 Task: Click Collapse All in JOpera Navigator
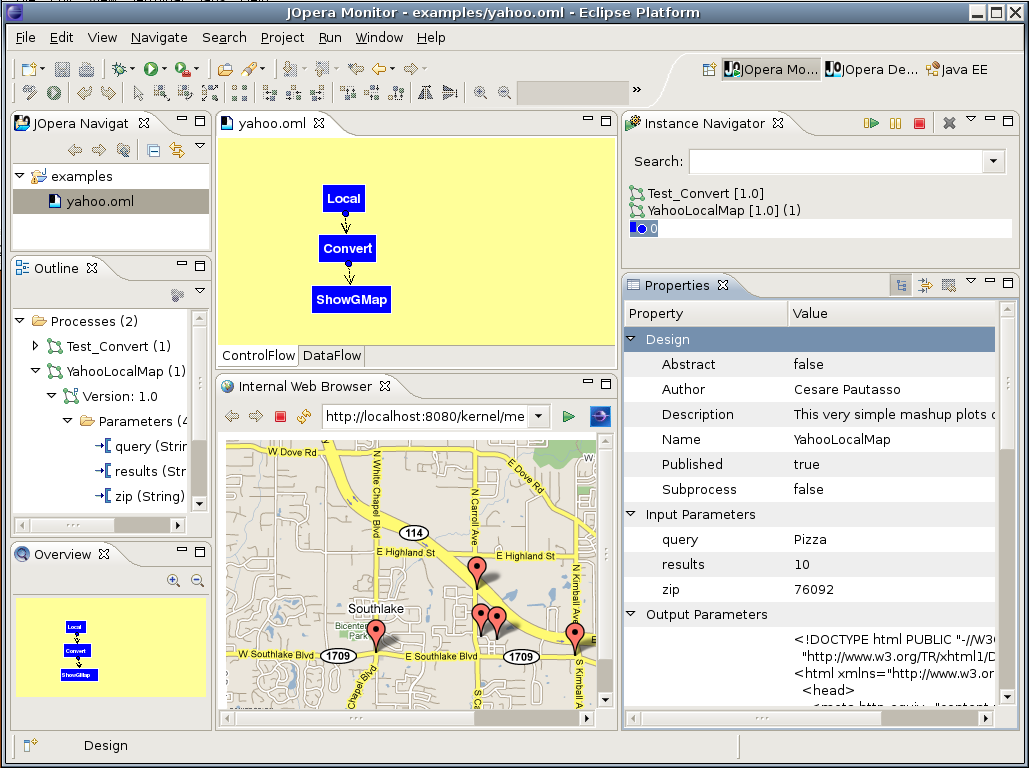154,151
